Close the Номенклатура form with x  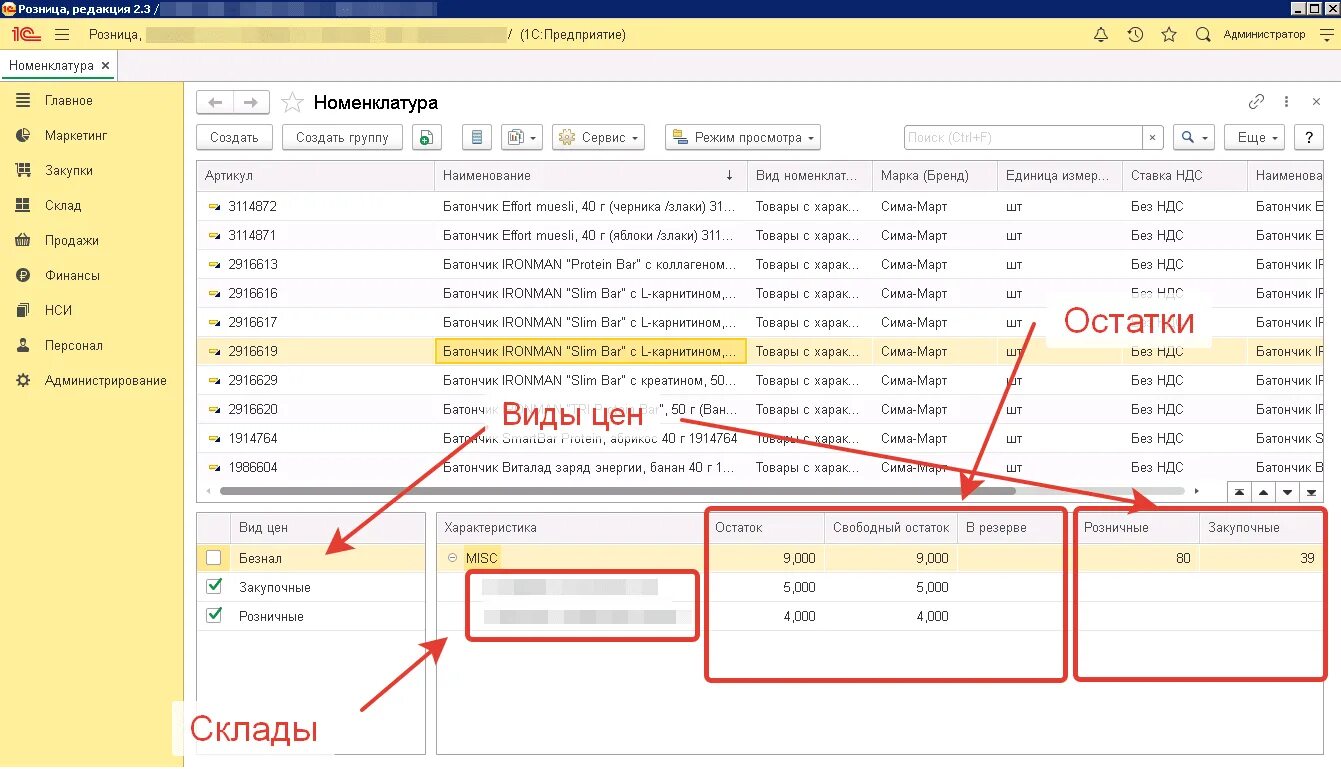(x=1315, y=102)
